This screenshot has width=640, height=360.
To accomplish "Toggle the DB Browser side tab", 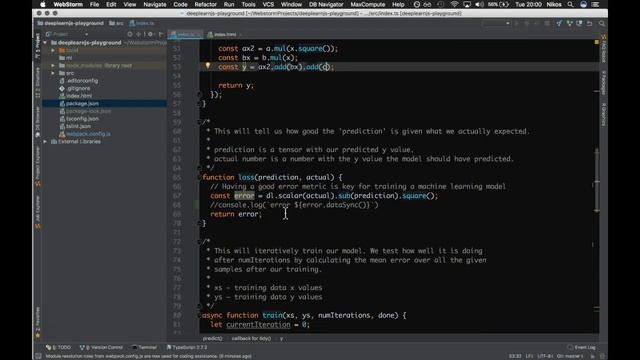I will coord(38,121).
